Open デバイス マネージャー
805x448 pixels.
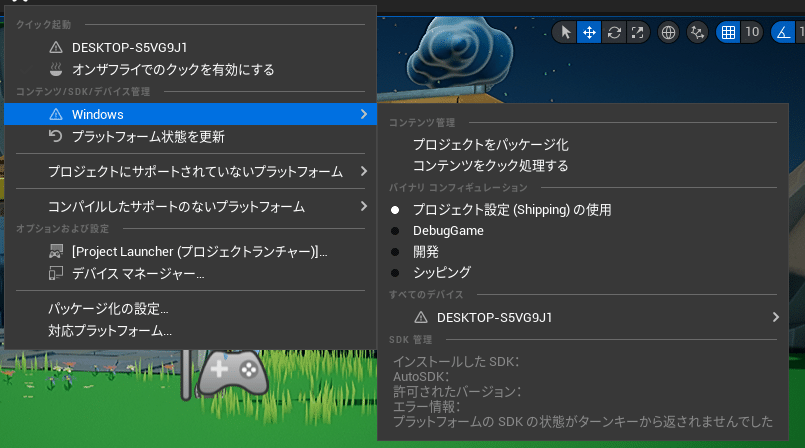(x=190, y=274)
